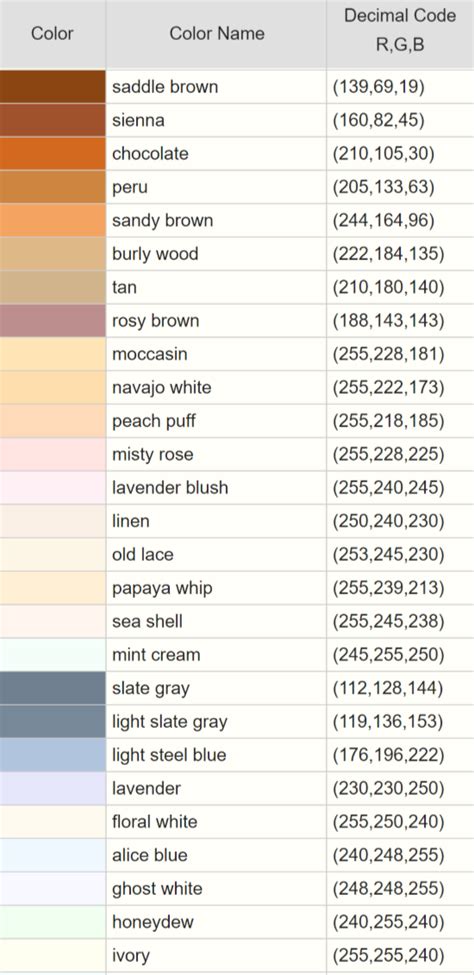
Task: Click the mint cream RGB value
Action: click(388, 655)
